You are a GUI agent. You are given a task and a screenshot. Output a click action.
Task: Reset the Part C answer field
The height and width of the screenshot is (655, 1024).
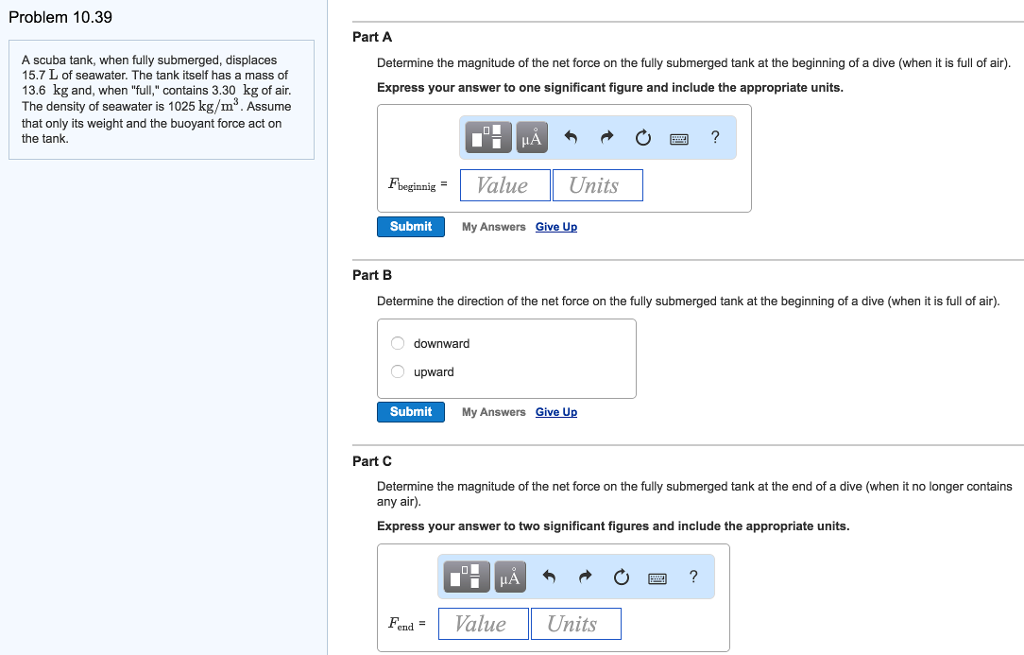click(x=622, y=577)
